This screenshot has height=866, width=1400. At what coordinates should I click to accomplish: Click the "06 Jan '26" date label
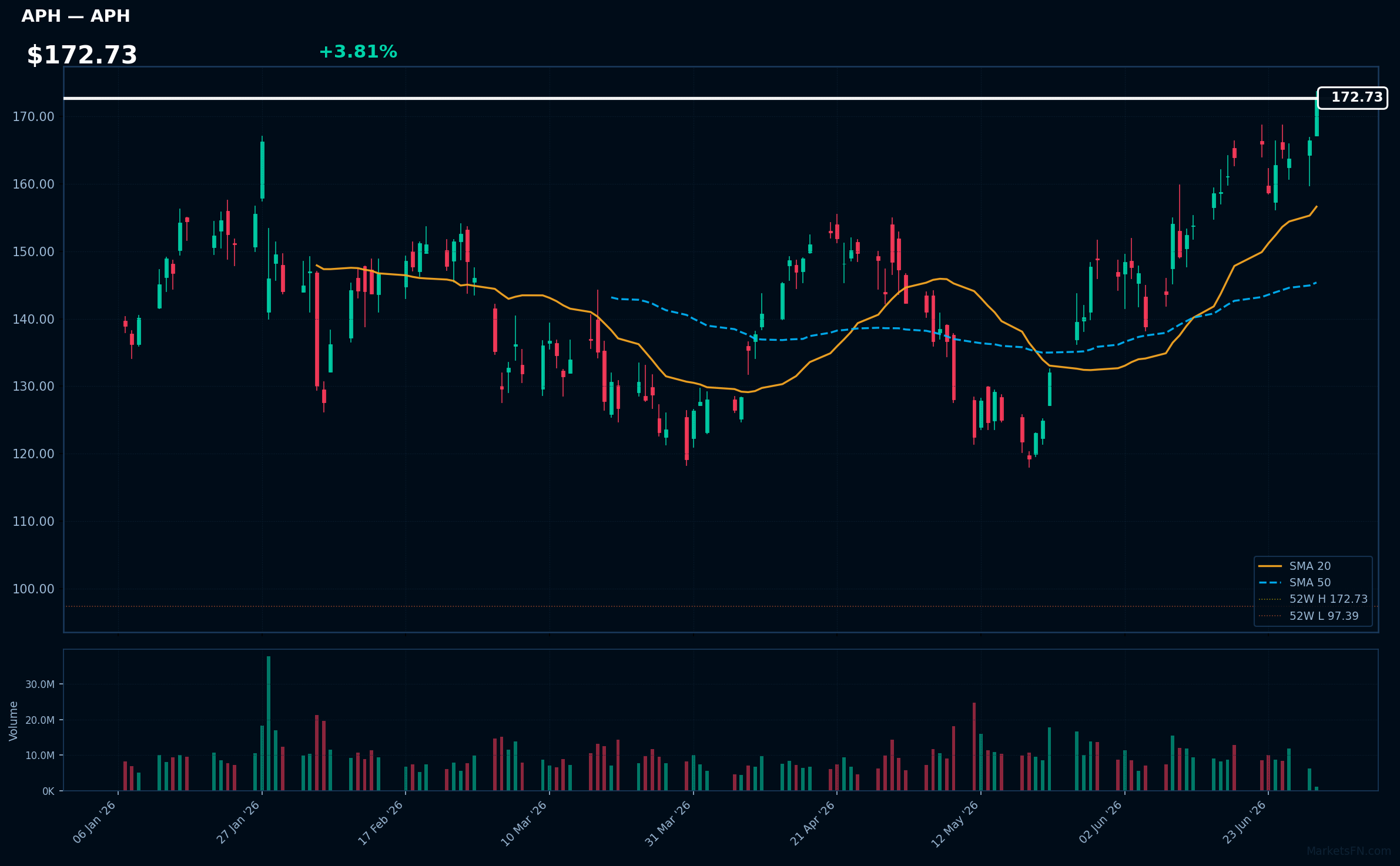pyautogui.click(x=95, y=822)
